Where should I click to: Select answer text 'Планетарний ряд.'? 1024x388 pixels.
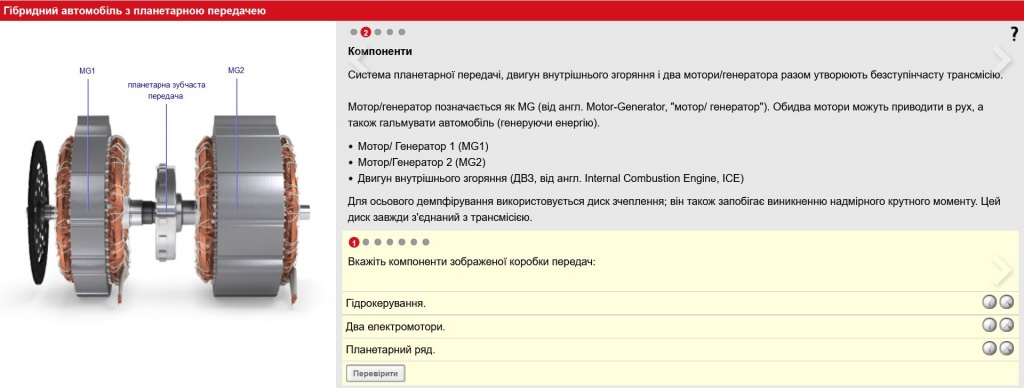coord(391,349)
